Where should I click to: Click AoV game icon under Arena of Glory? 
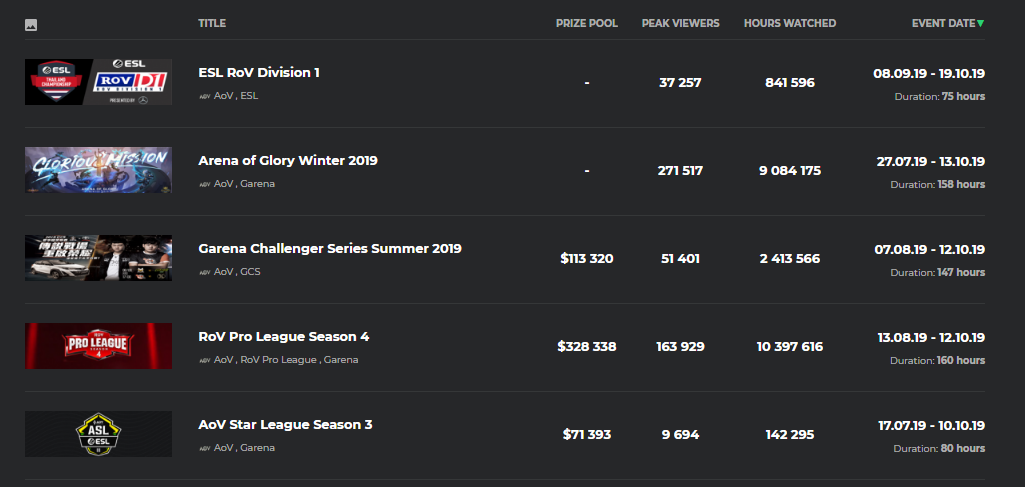point(205,184)
